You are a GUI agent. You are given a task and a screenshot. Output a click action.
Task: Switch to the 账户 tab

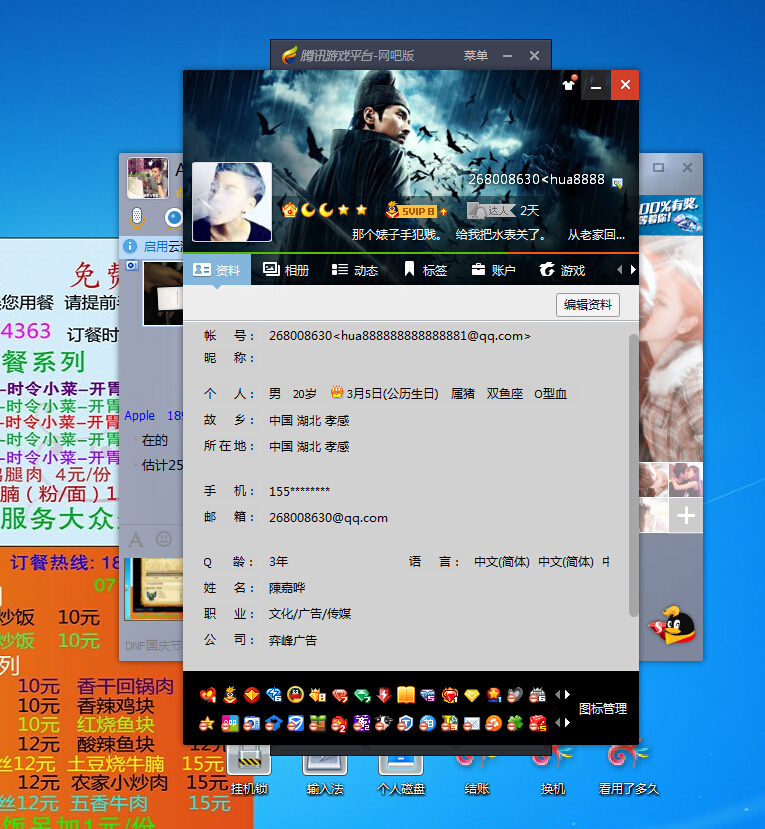(x=493, y=270)
